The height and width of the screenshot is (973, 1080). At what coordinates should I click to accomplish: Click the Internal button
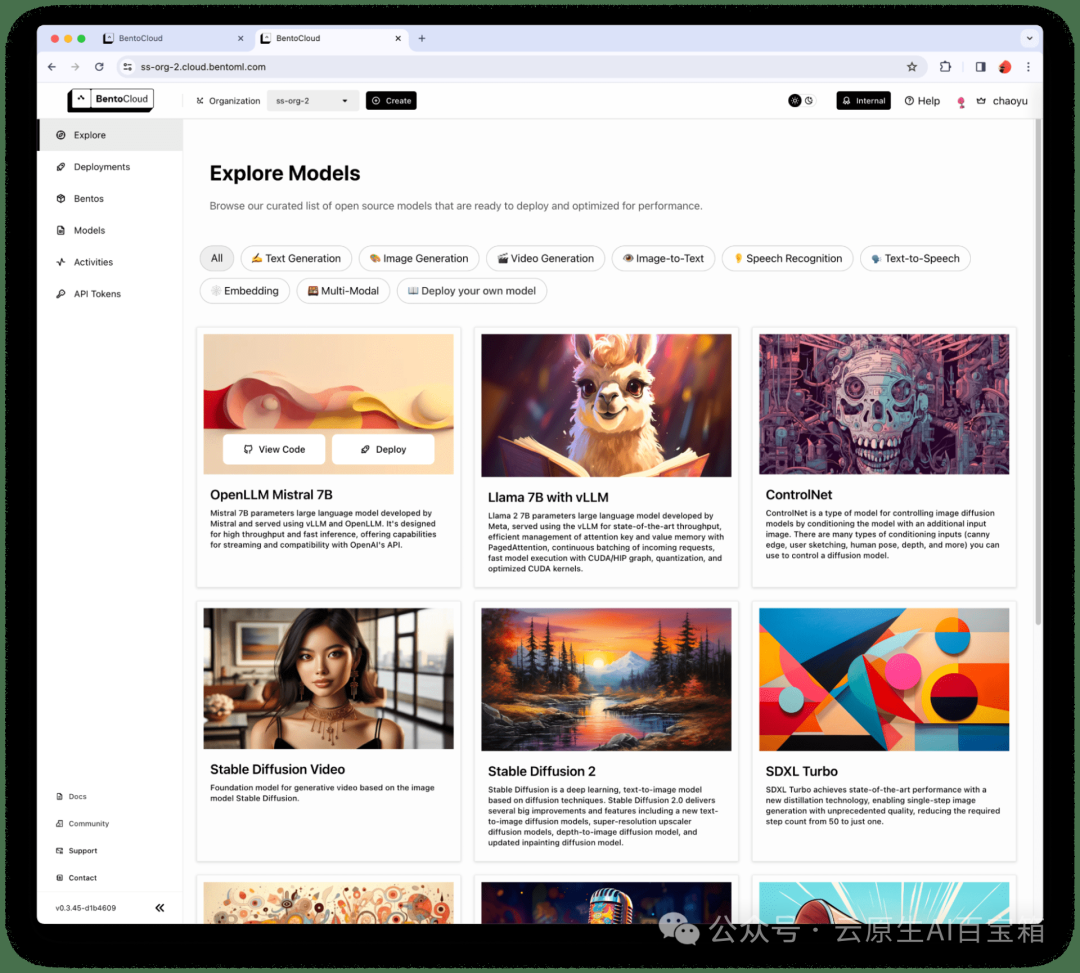coord(863,101)
